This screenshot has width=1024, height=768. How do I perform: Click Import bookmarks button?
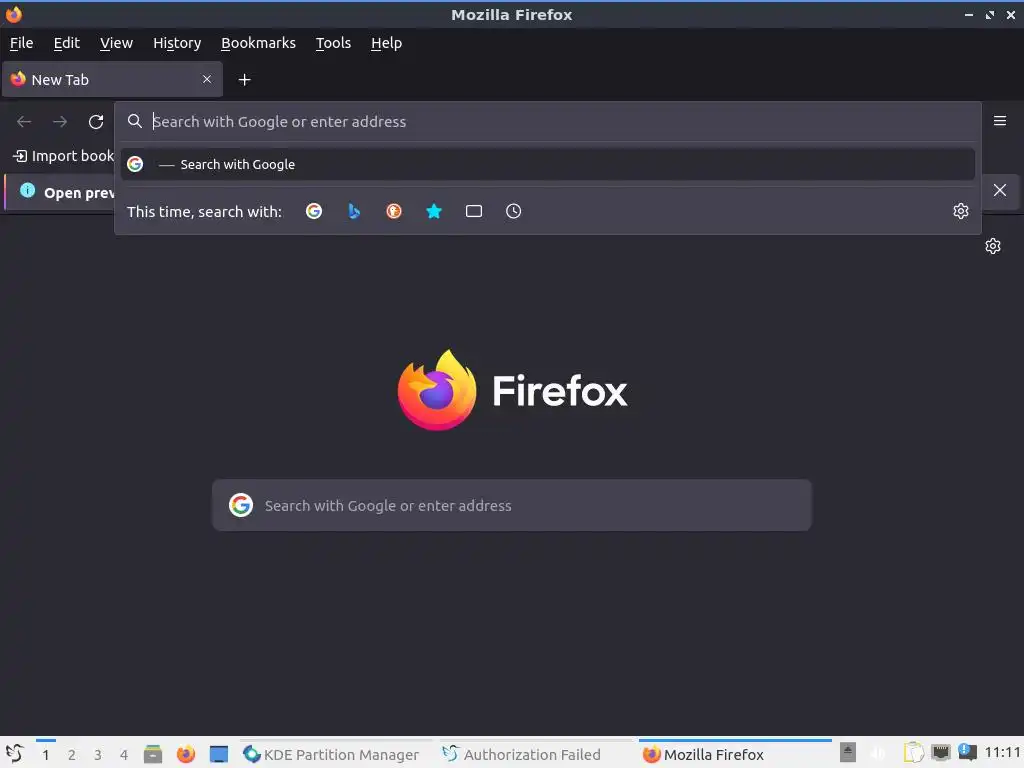63,156
